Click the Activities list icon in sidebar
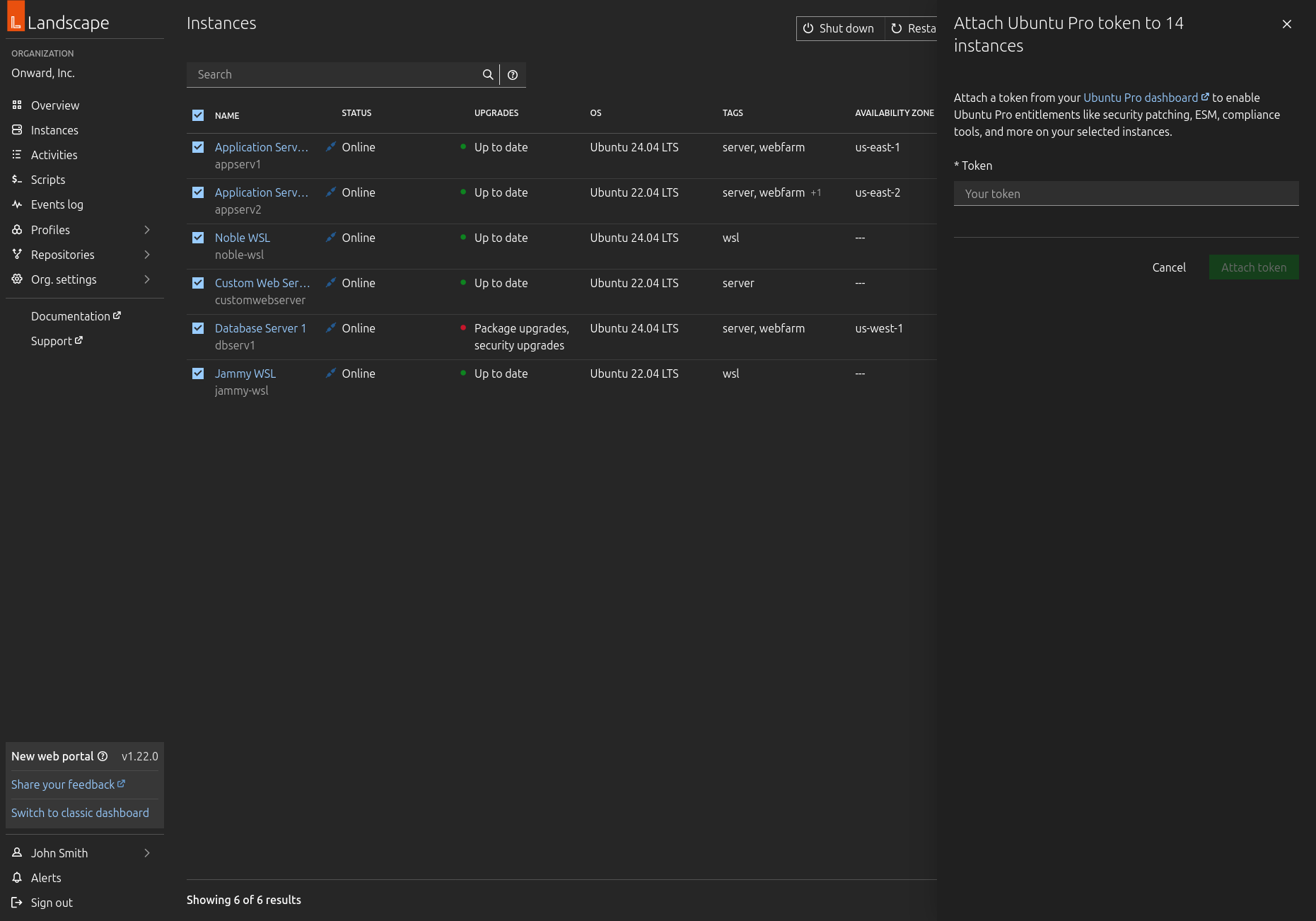This screenshot has width=1316, height=921. (17, 155)
